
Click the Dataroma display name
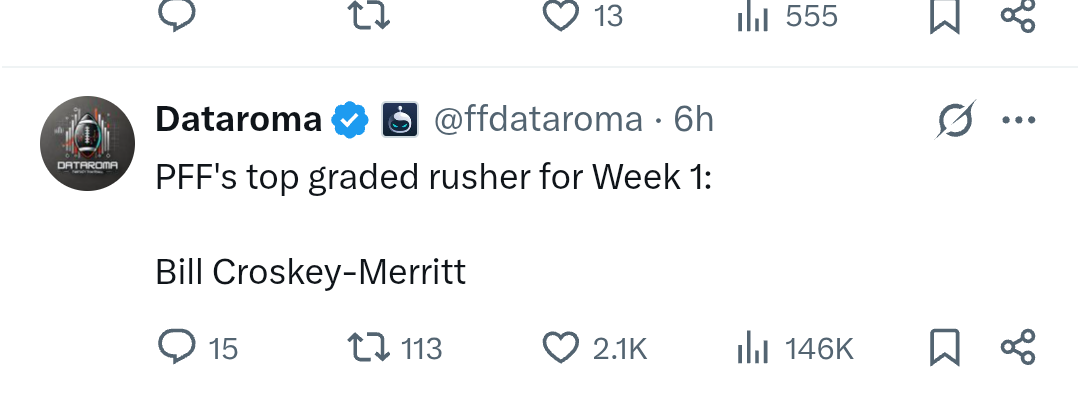[x=238, y=119]
